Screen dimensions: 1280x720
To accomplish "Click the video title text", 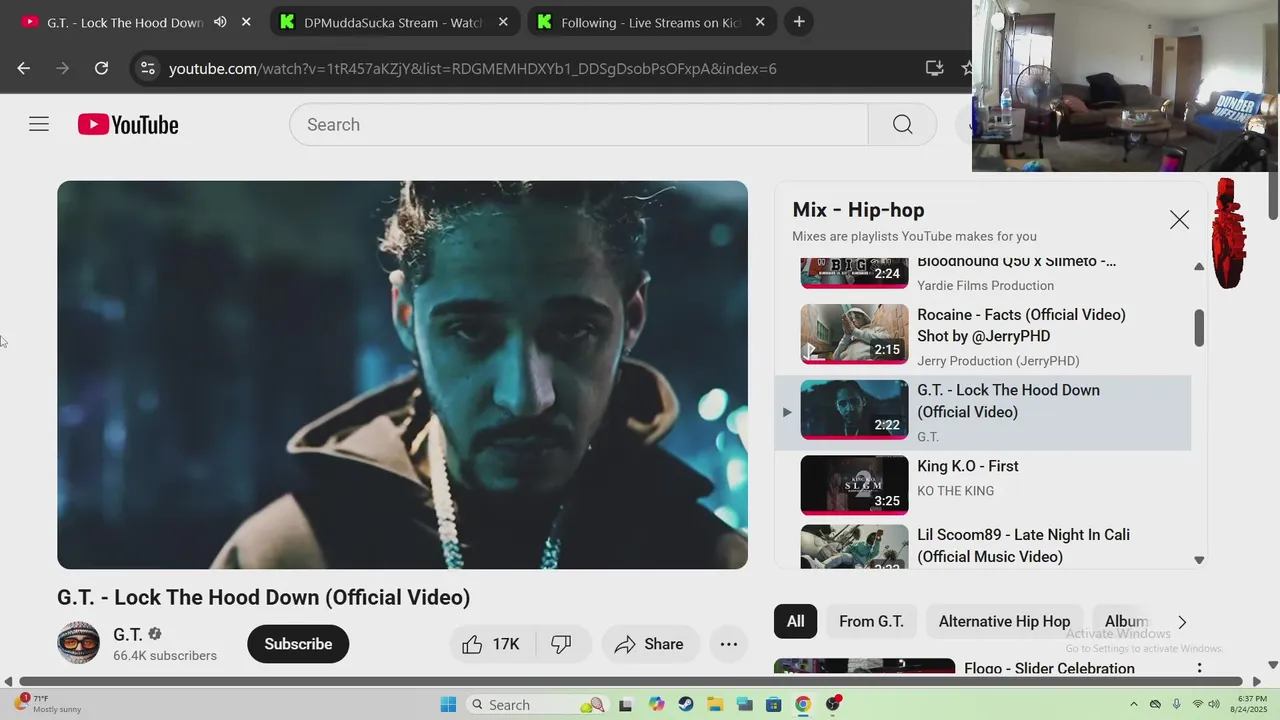I will pos(264,597).
